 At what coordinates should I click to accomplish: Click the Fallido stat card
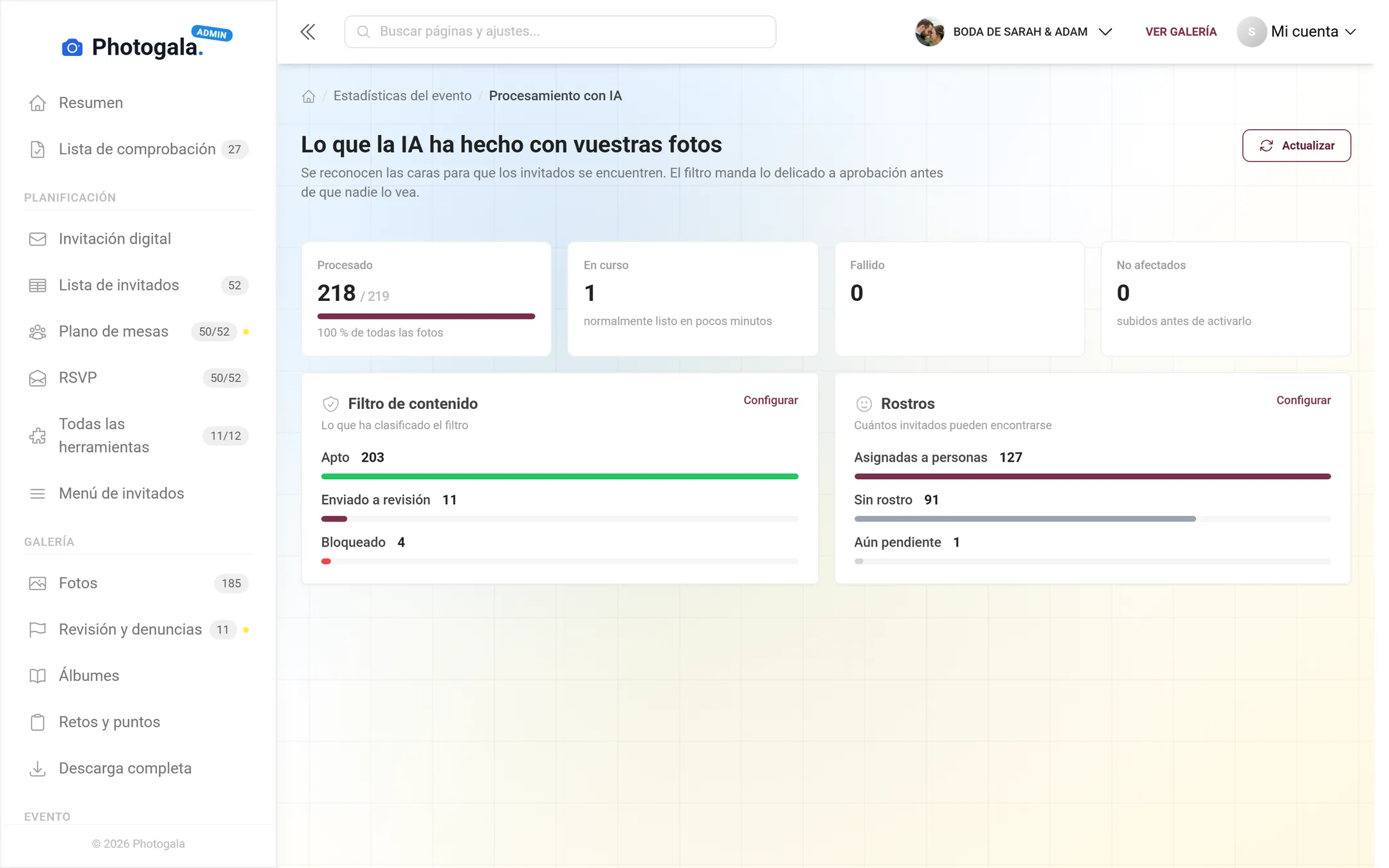pyautogui.click(x=959, y=299)
